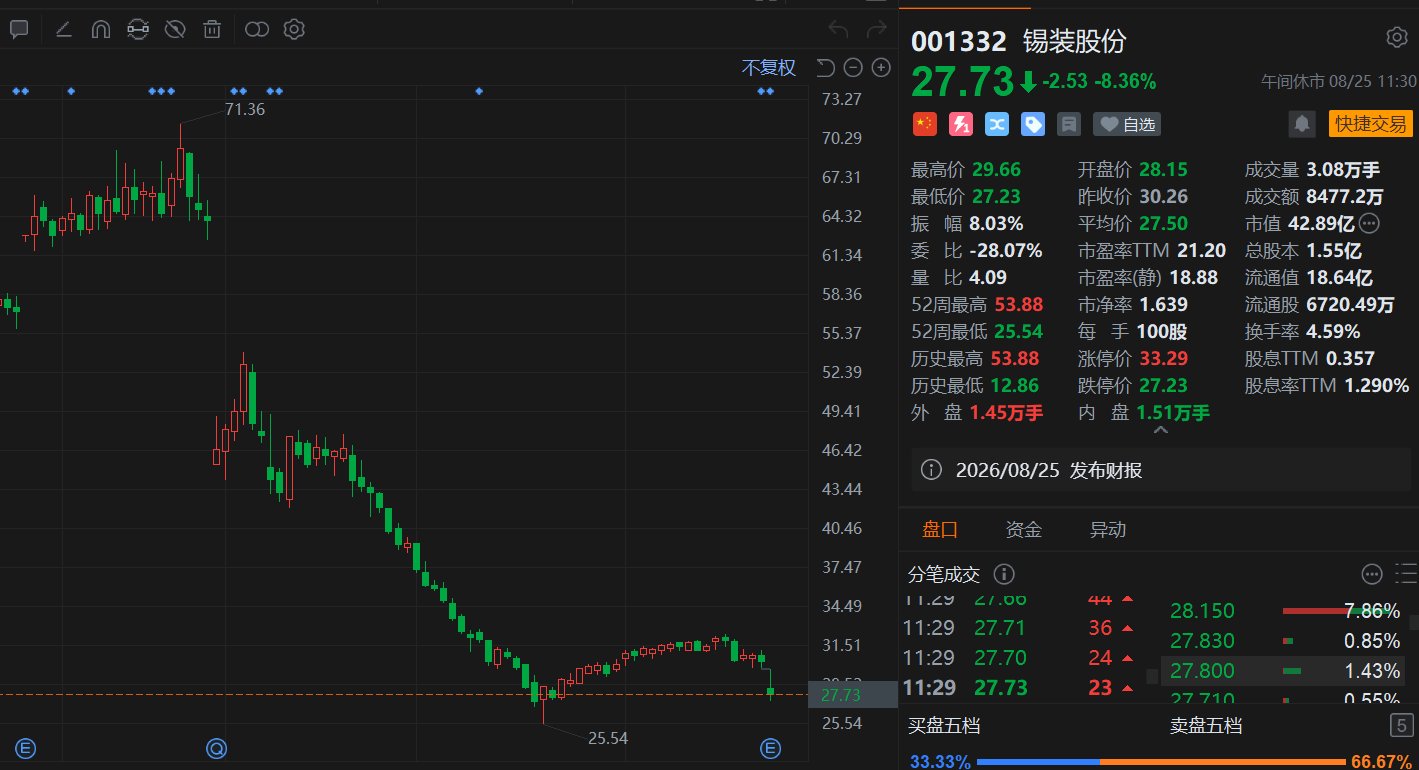
Task: Select the latest 11:29 27.73 trade row
Action: 1019,688
